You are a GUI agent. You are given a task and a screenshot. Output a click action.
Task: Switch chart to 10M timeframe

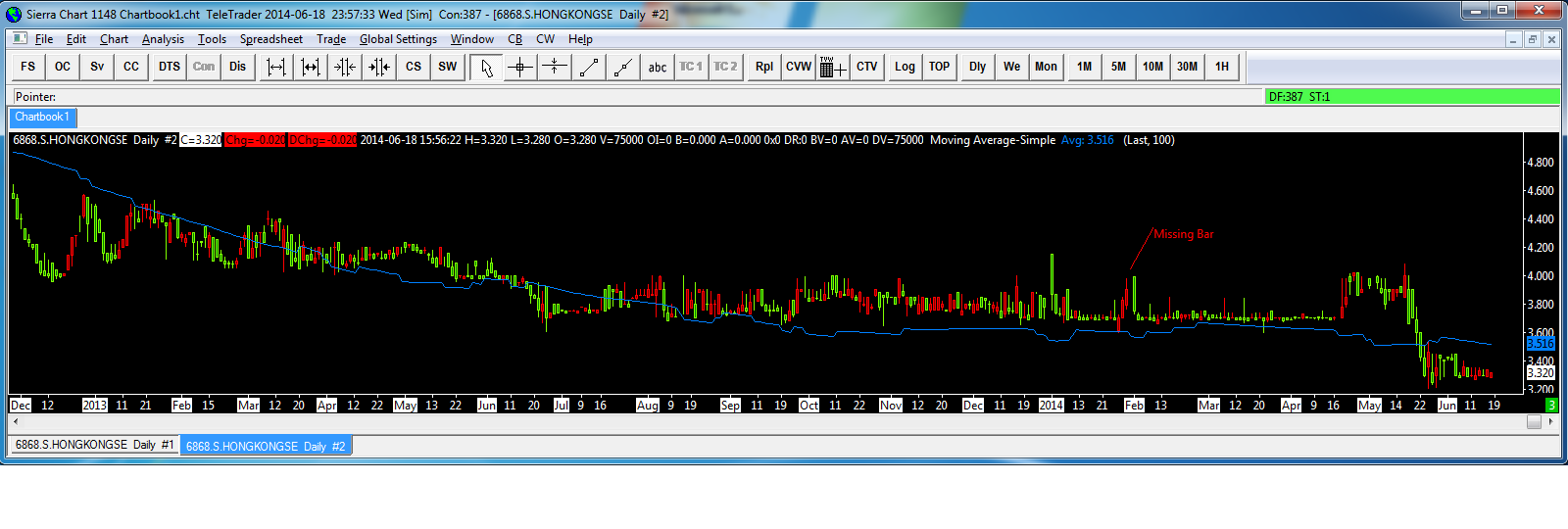(x=1153, y=67)
